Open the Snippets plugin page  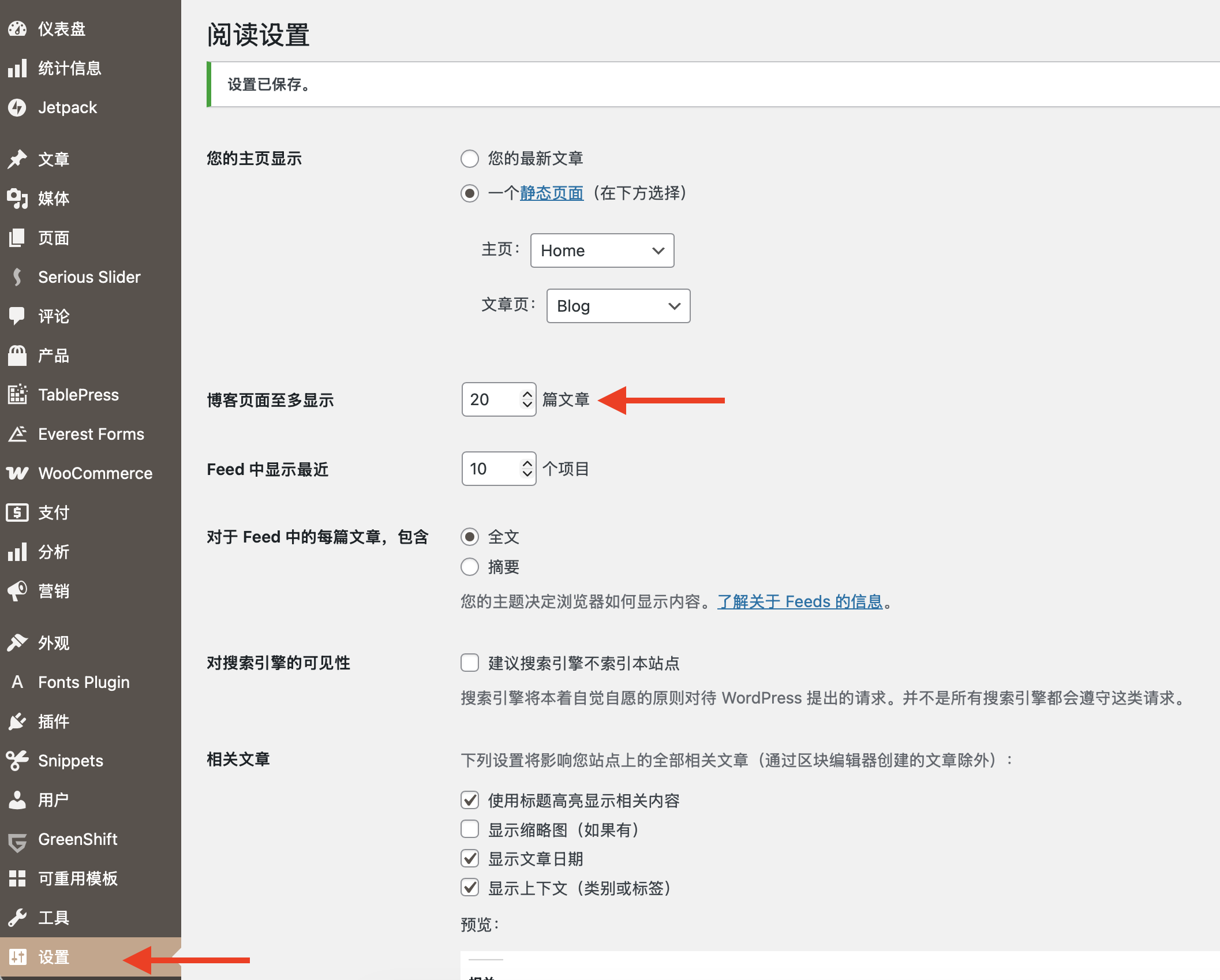coord(70,760)
